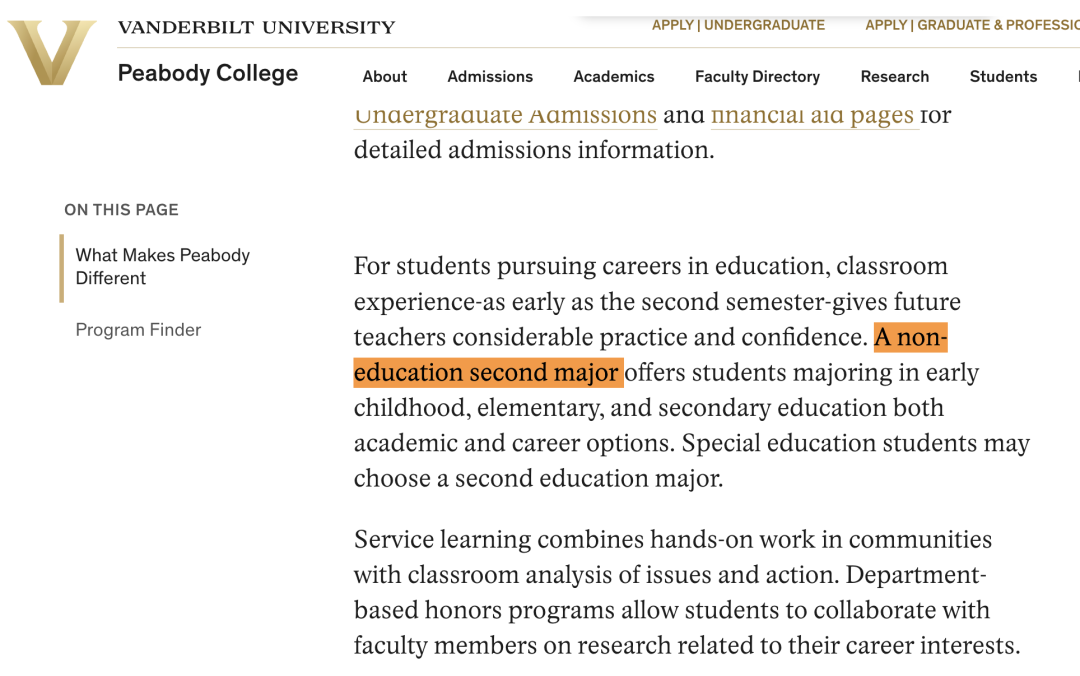1080x676 pixels.
Task: Open the Academics navigation item
Action: [614, 76]
